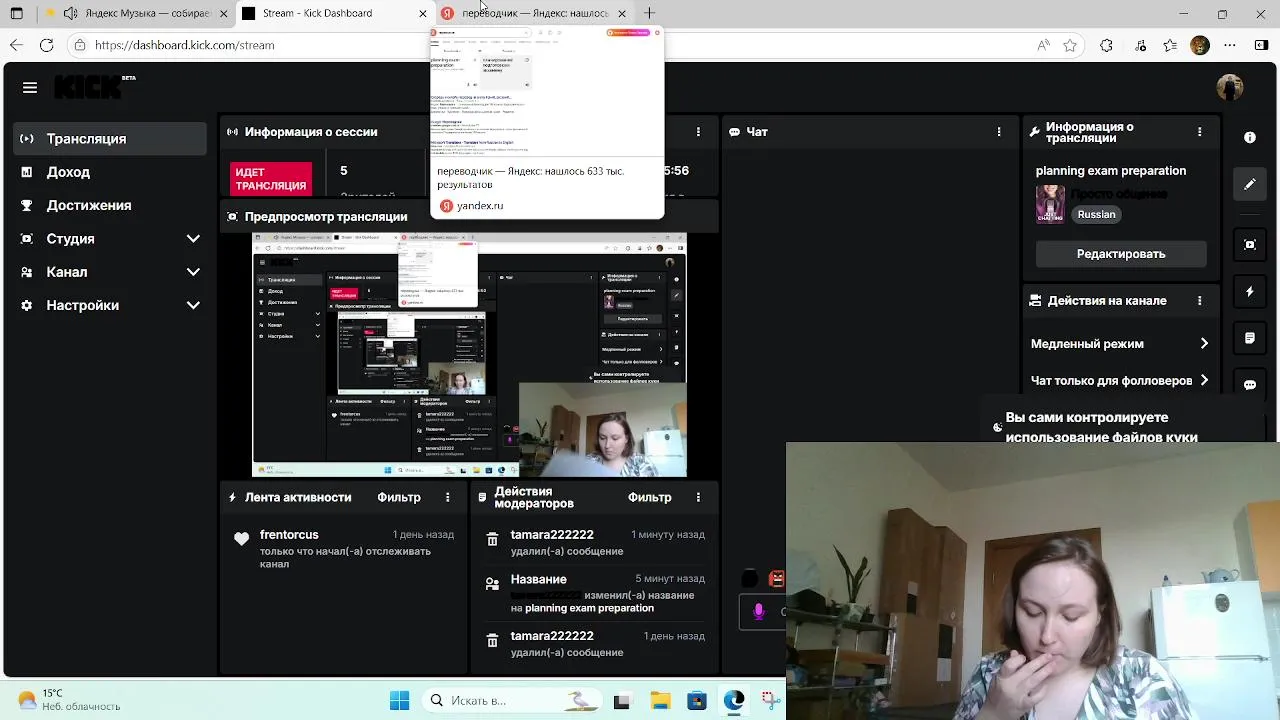This screenshot has width=1280, height=720.
Task: Expand the Канал sidebar group
Action: click(110, 272)
